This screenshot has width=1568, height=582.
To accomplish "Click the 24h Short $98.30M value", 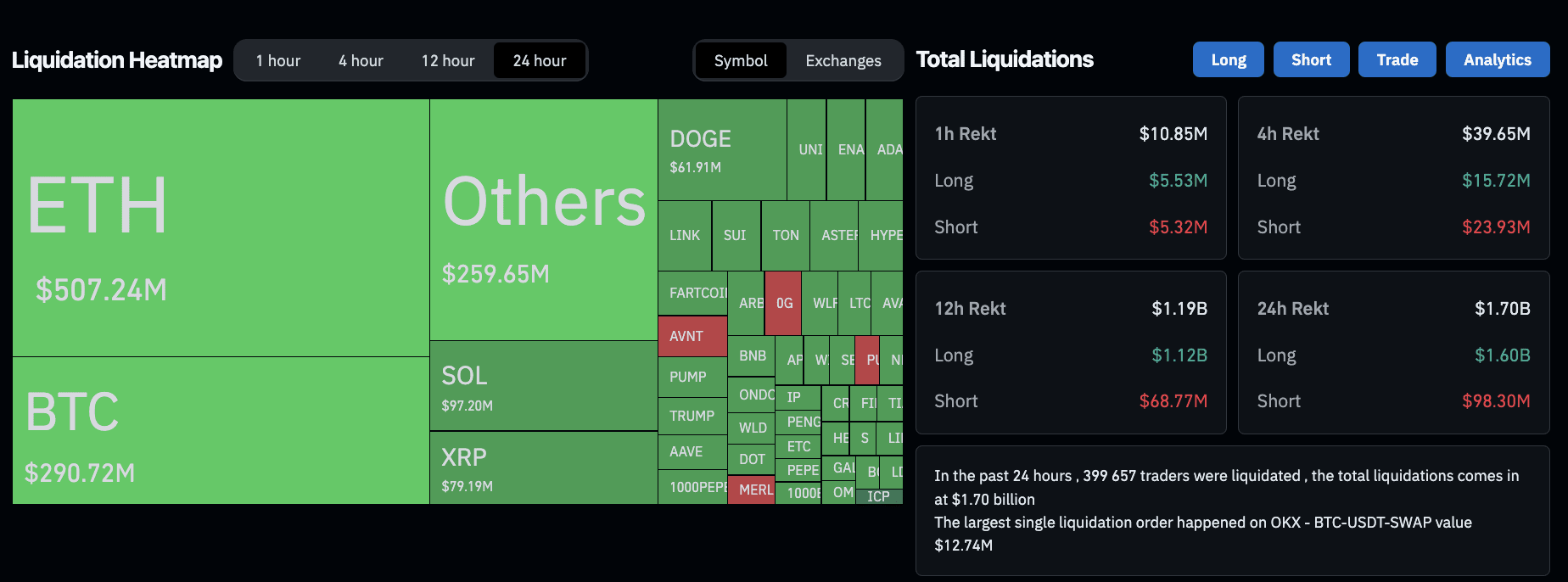I will [x=1496, y=401].
